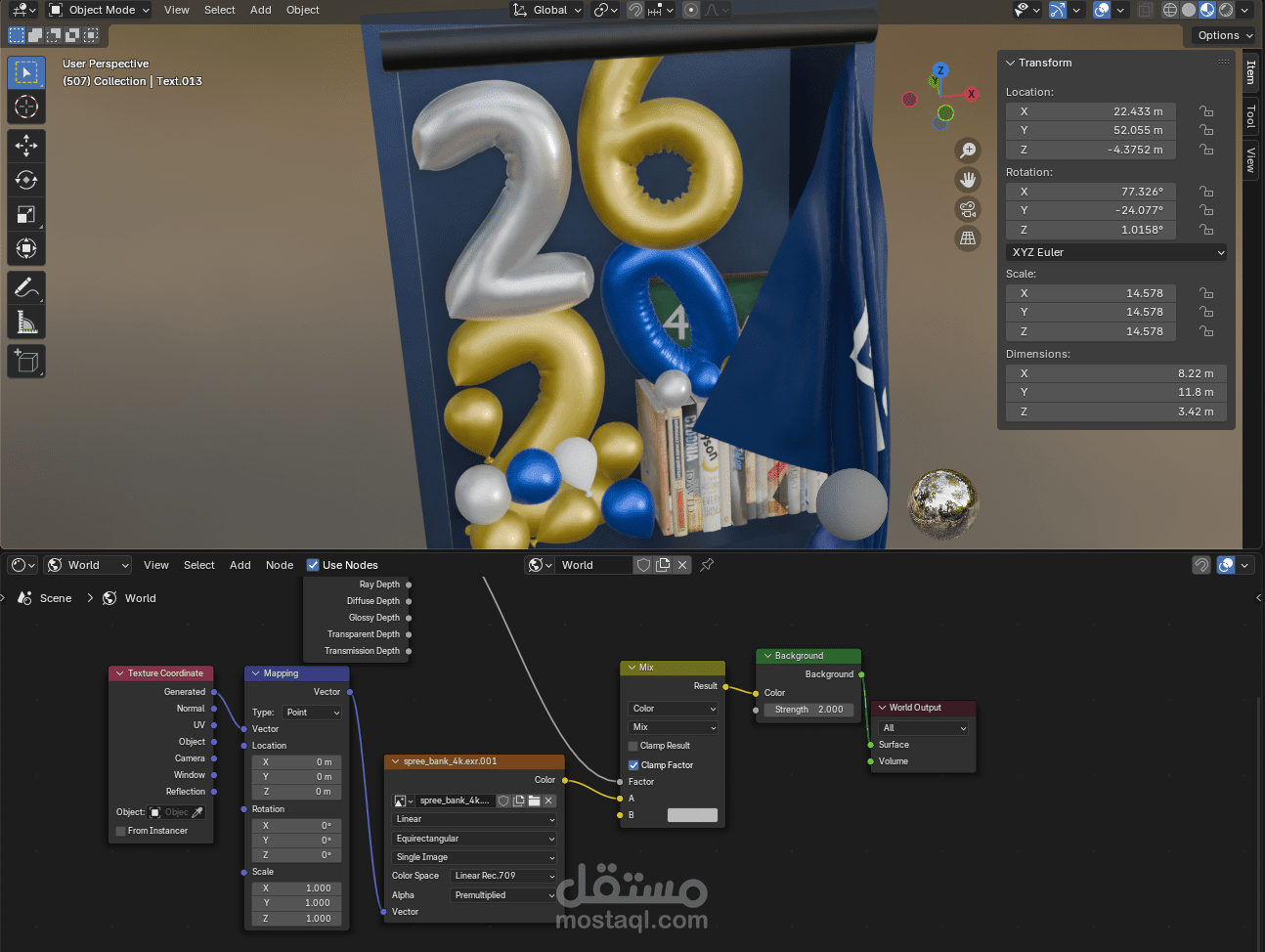Open the Global orientation dropdown

click(x=547, y=10)
